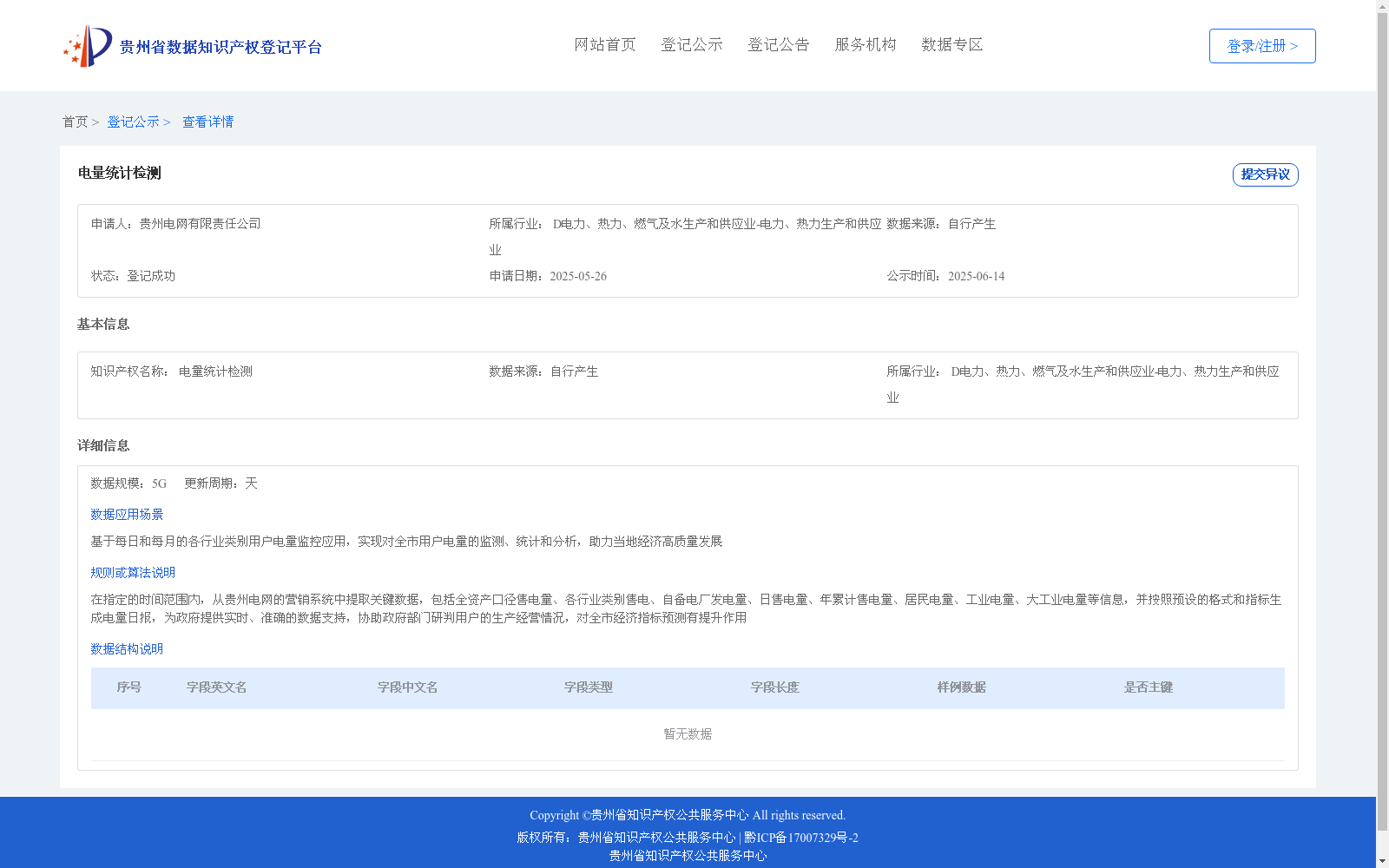Click the page heading 电量统计检测

click(120, 174)
